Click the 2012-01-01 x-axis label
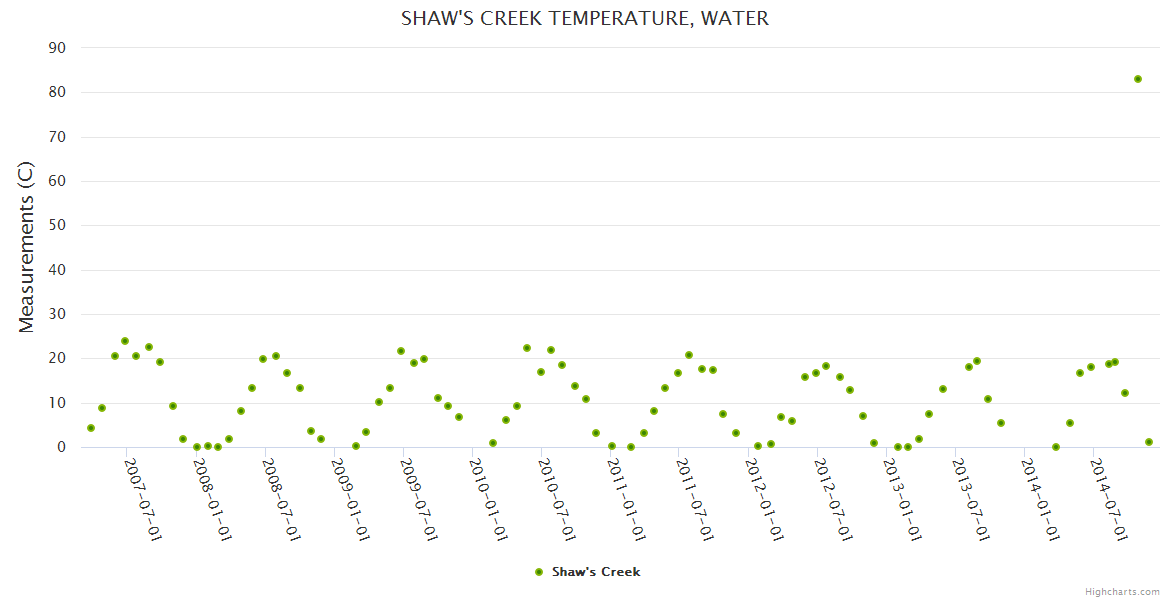The image size is (1170, 600). 763,499
